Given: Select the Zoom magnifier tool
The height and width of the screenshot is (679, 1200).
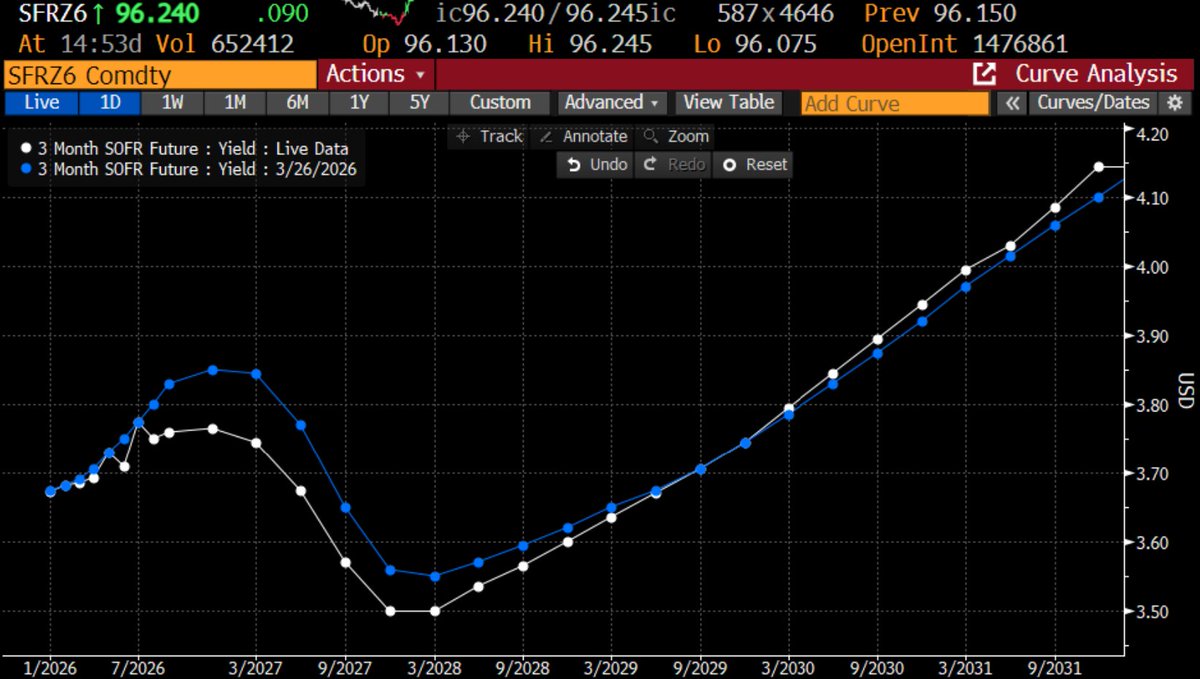Looking at the screenshot, I should pos(676,136).
